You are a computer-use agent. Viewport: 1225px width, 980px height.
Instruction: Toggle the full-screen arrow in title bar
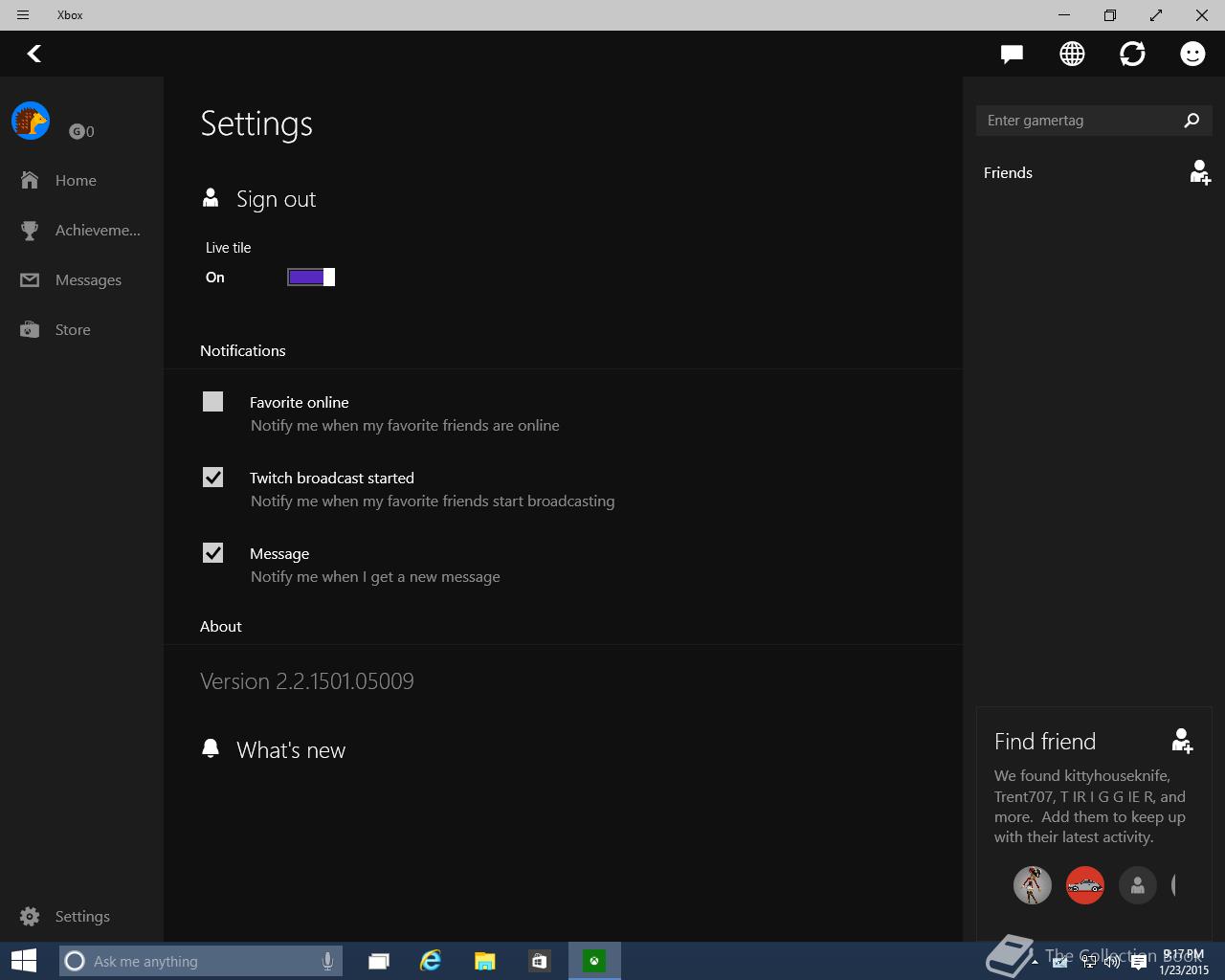pyautogui.click(x=1156, y=15)
